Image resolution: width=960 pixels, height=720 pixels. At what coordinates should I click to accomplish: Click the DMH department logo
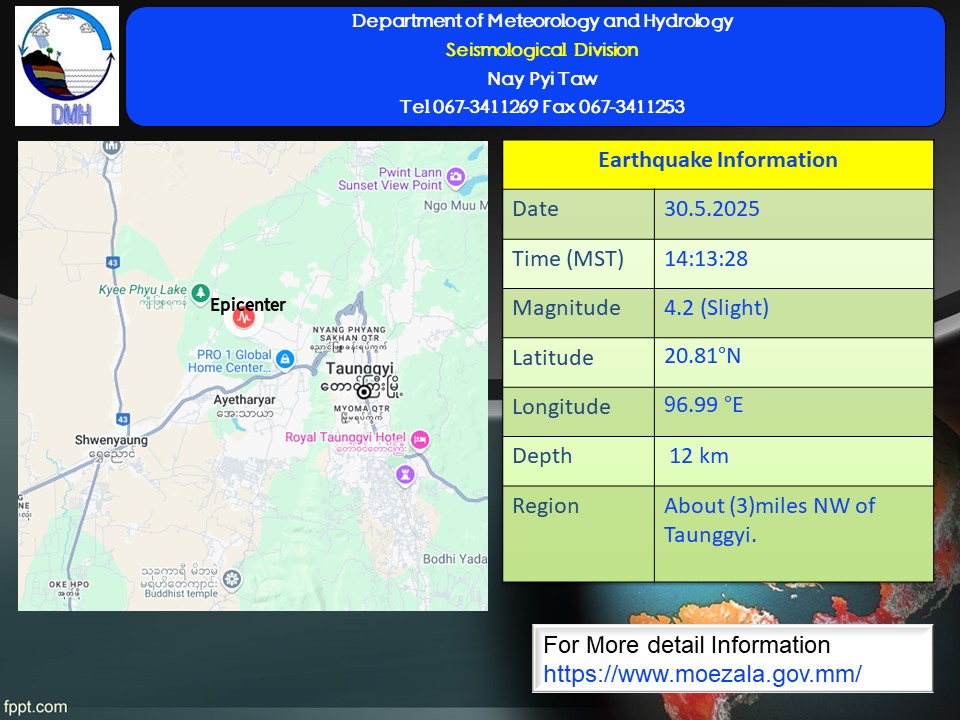point(67,66)
